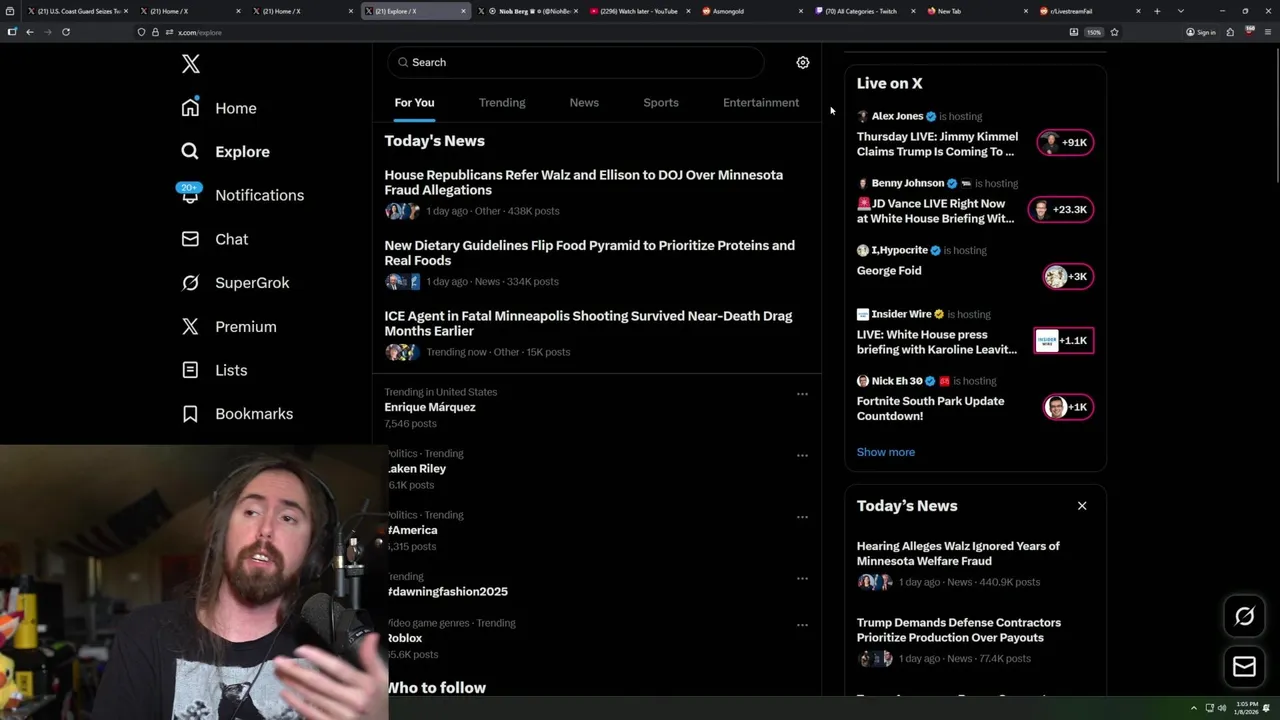The width and height of the screenshot is (1280, 720).
Task: Click the X logo in the sidebar
Action: point(191,64)
